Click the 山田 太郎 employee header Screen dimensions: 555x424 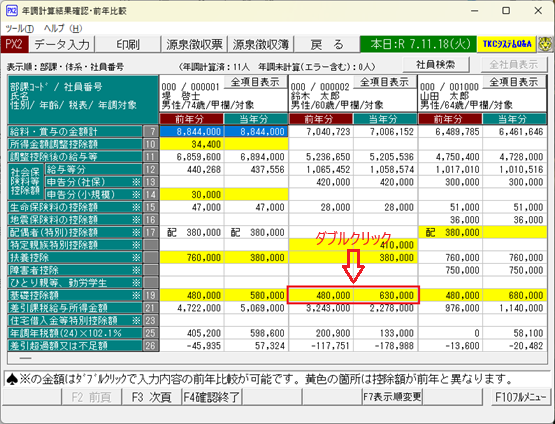pos(482,94)
